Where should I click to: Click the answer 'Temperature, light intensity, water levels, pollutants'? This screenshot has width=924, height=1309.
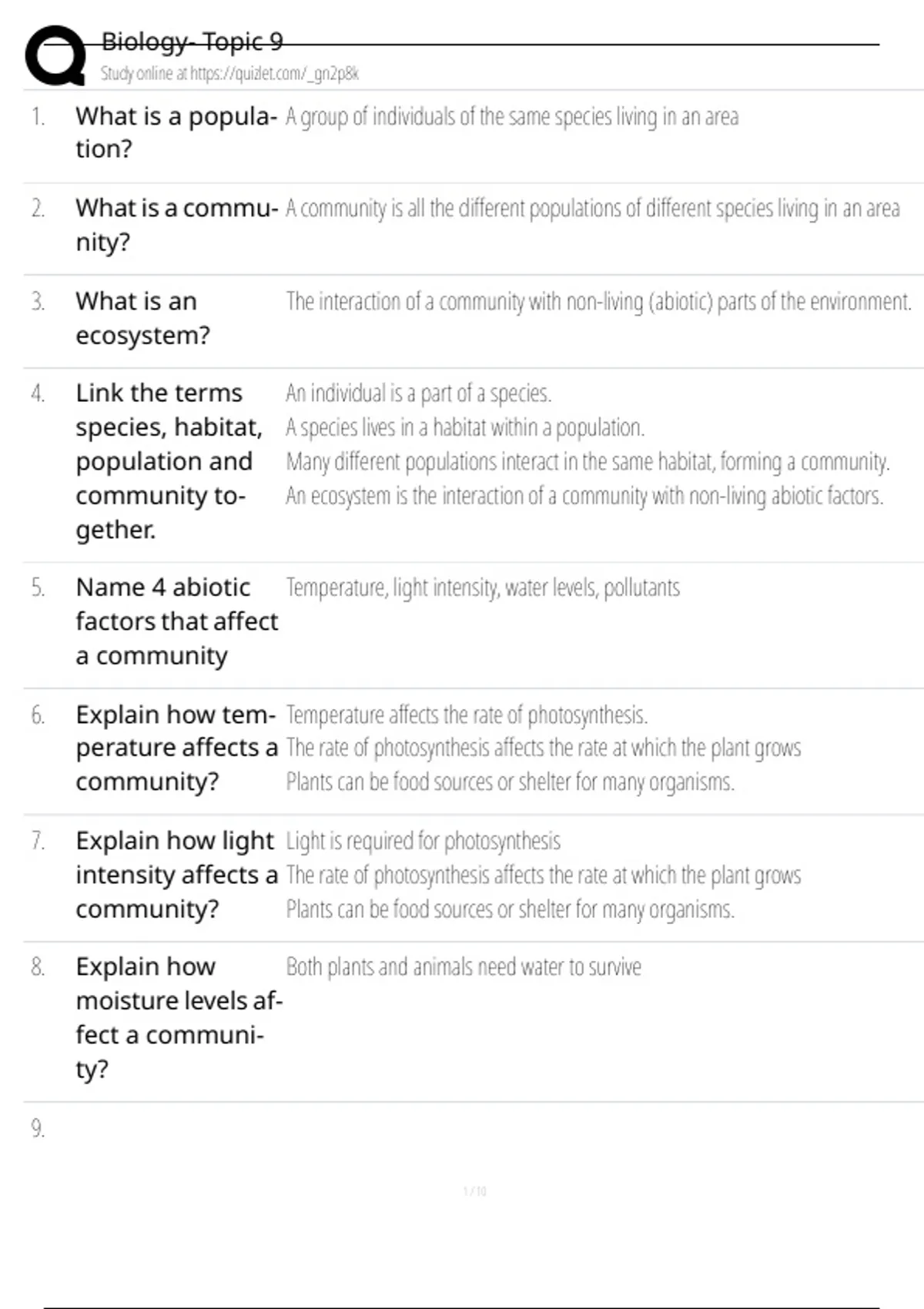click(483, 588)
